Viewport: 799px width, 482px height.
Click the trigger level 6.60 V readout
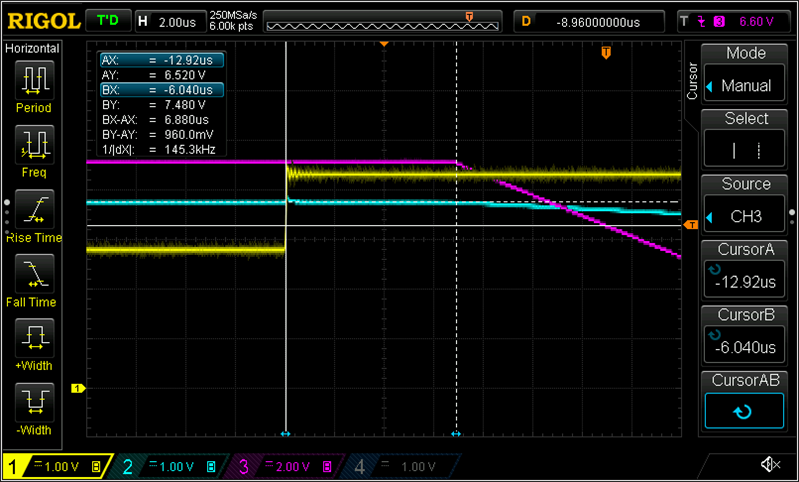tap(756, 21)
